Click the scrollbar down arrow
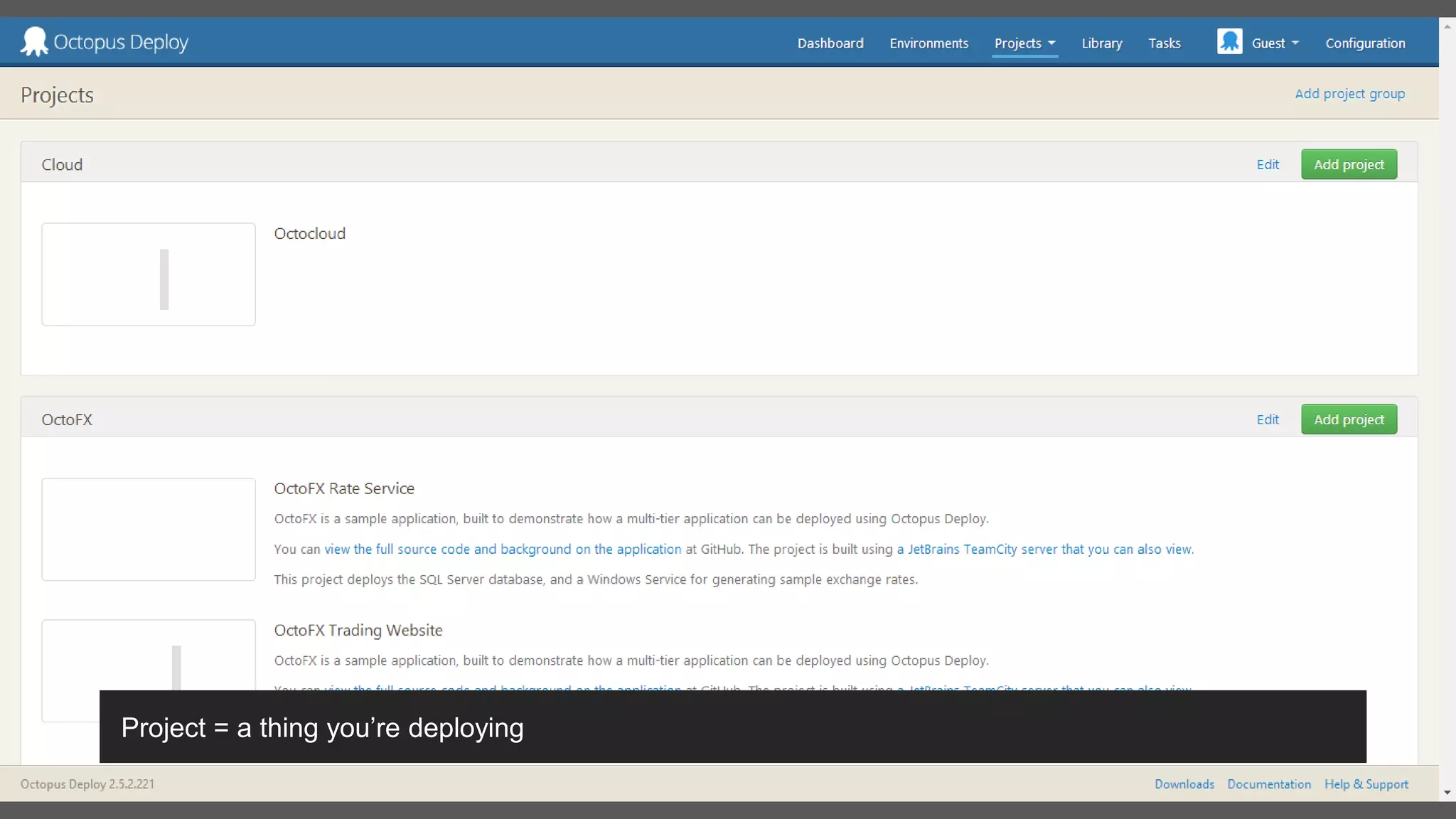Viewport: 1456px width, 819px height. 1447,793
